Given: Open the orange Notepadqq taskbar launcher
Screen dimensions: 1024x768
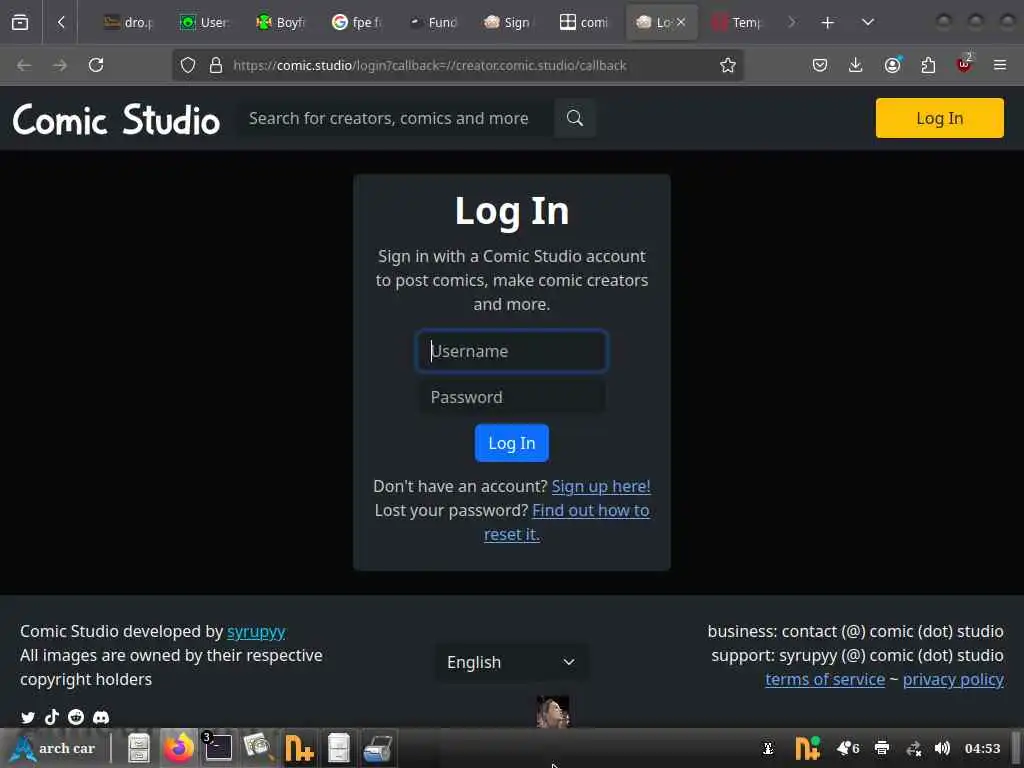Looking at the screenshot, I should coord(299,748).
